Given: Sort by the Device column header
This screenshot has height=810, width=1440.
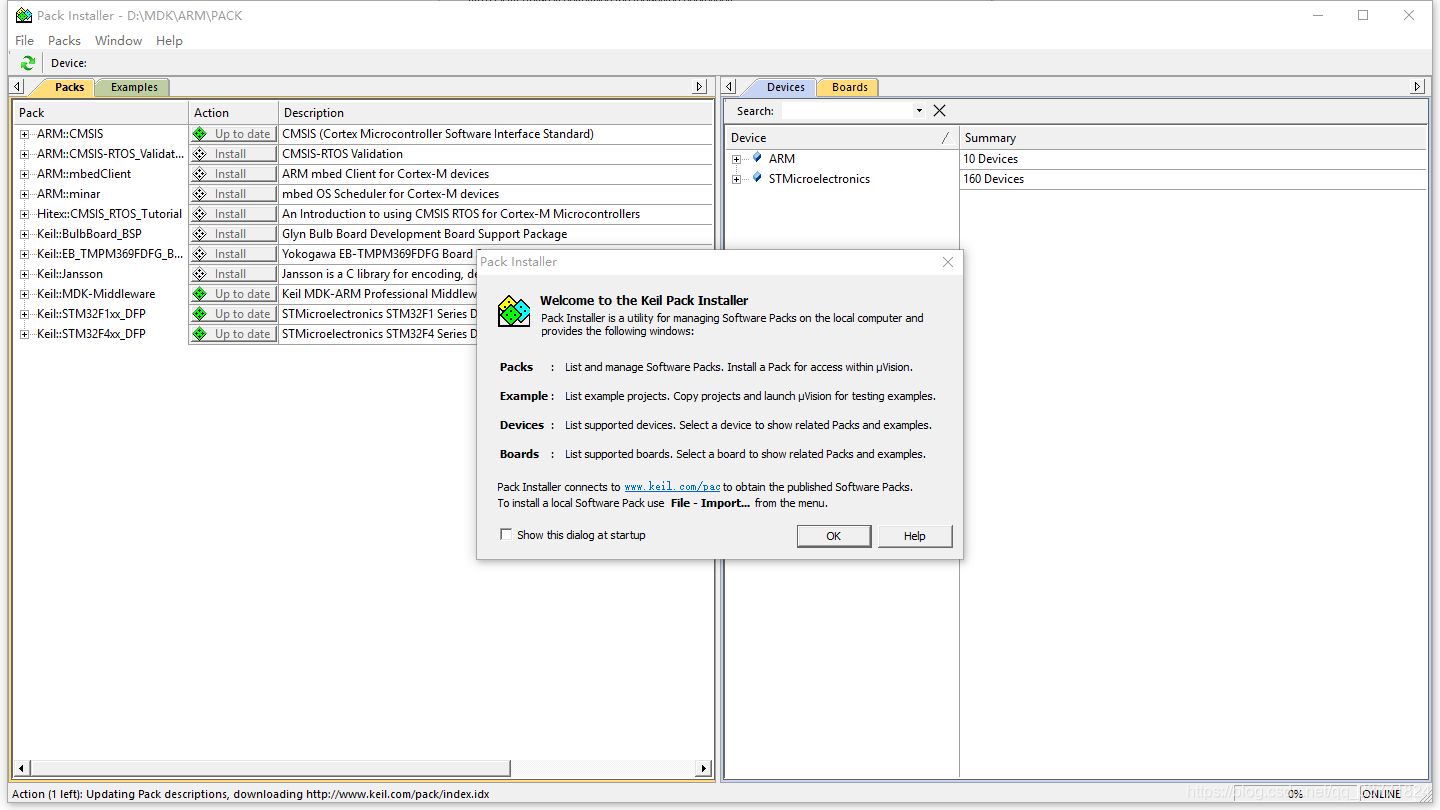Looking at the screenshot, I should pos(842,138).
